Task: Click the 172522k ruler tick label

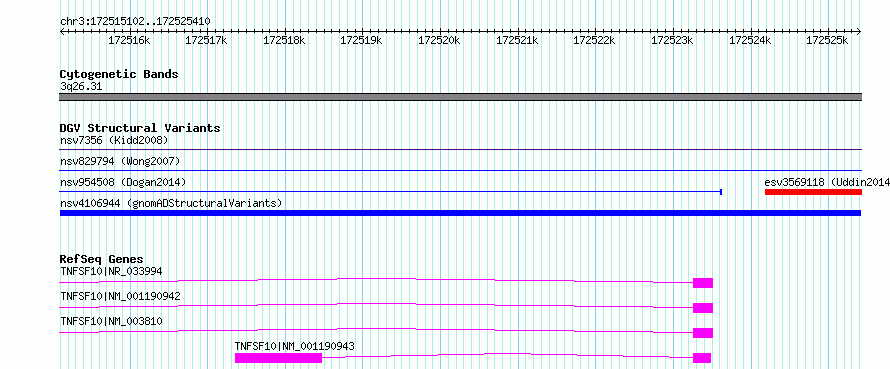Action: tap(594, 40)
